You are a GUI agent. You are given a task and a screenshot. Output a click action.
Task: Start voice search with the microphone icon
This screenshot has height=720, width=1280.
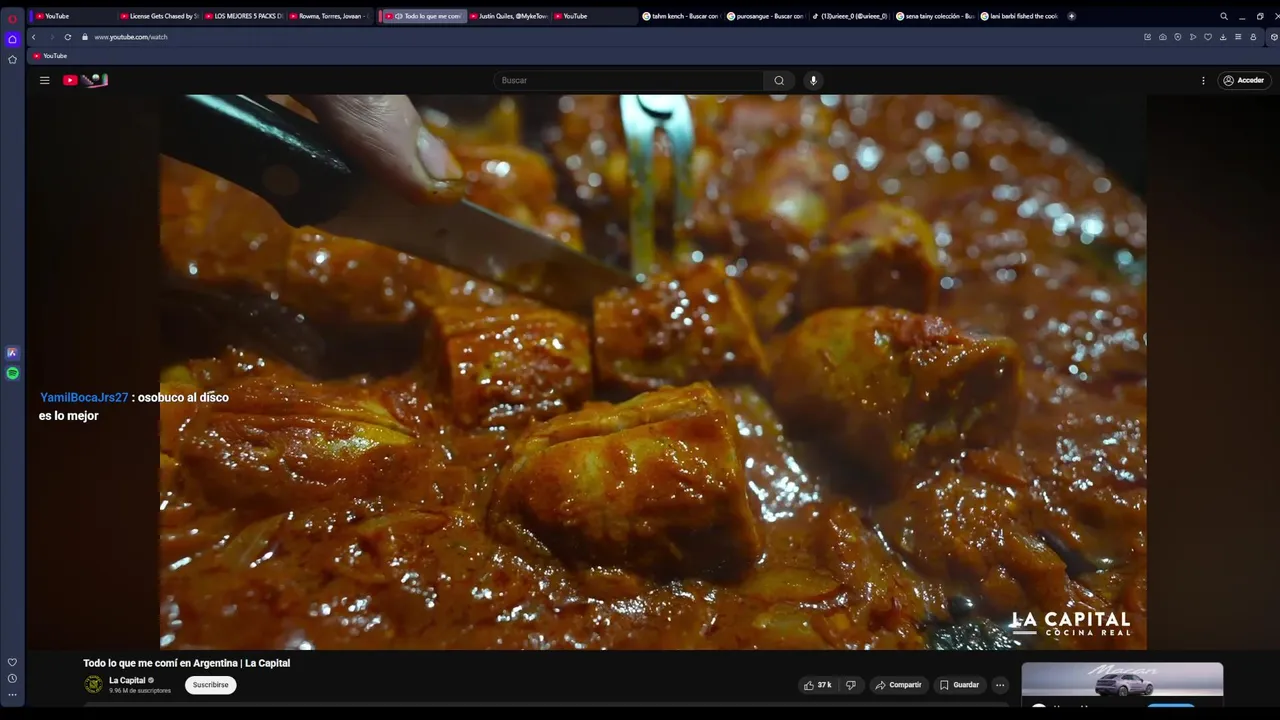coord(813,80)
